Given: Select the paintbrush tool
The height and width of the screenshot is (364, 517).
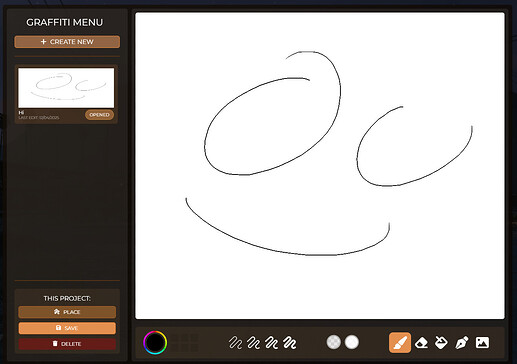Looking at the screenshot, I should (400, 342).
